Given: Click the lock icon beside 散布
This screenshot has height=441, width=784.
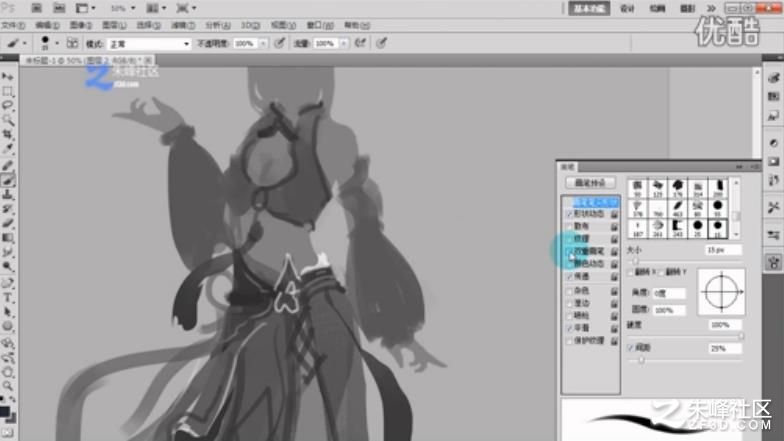Looking at the screenshot, I should click(614, 226).
